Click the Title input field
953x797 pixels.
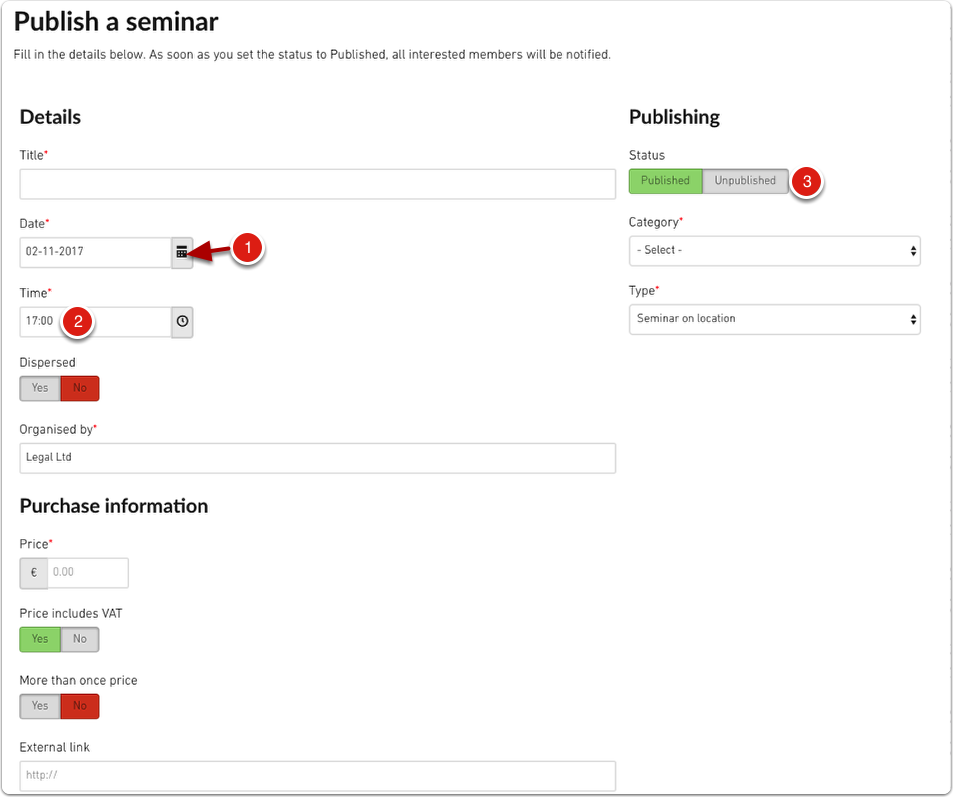[x=317, y=184]
